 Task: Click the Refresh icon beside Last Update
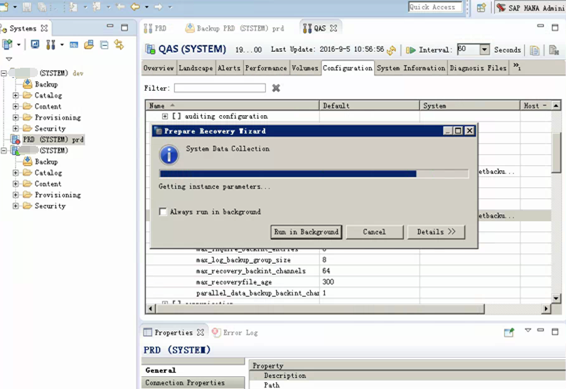point(391,50)
